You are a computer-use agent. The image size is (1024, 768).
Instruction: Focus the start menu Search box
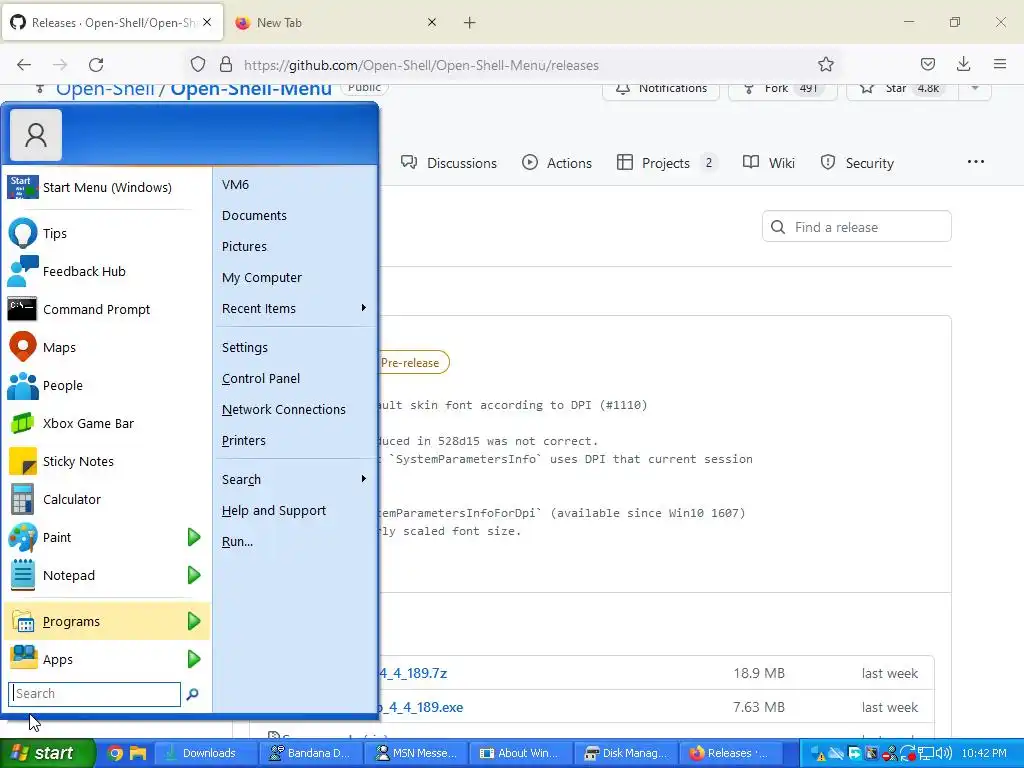95,694
